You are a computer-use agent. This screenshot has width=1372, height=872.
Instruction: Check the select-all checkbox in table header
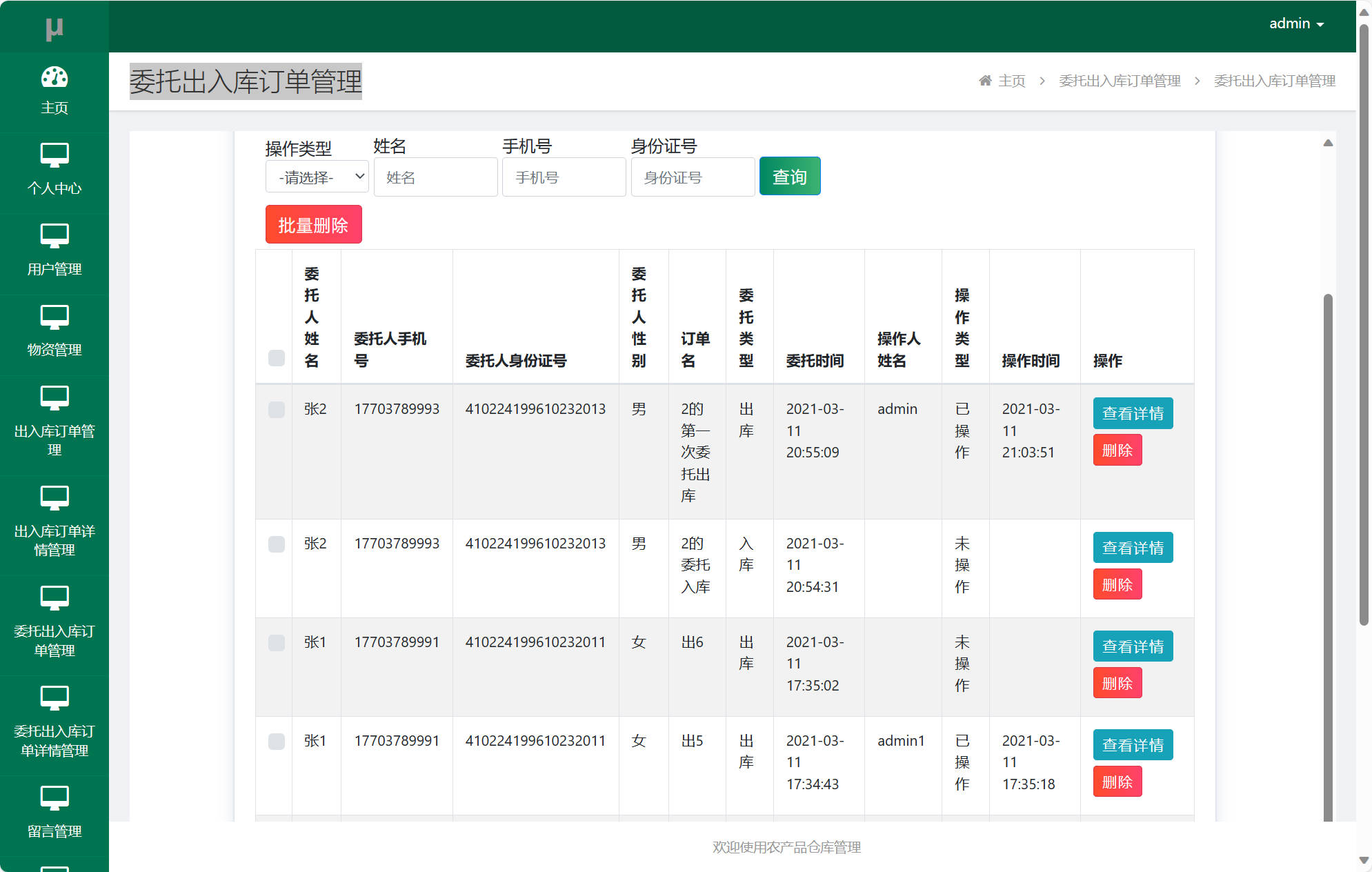[x=276, y=359]
